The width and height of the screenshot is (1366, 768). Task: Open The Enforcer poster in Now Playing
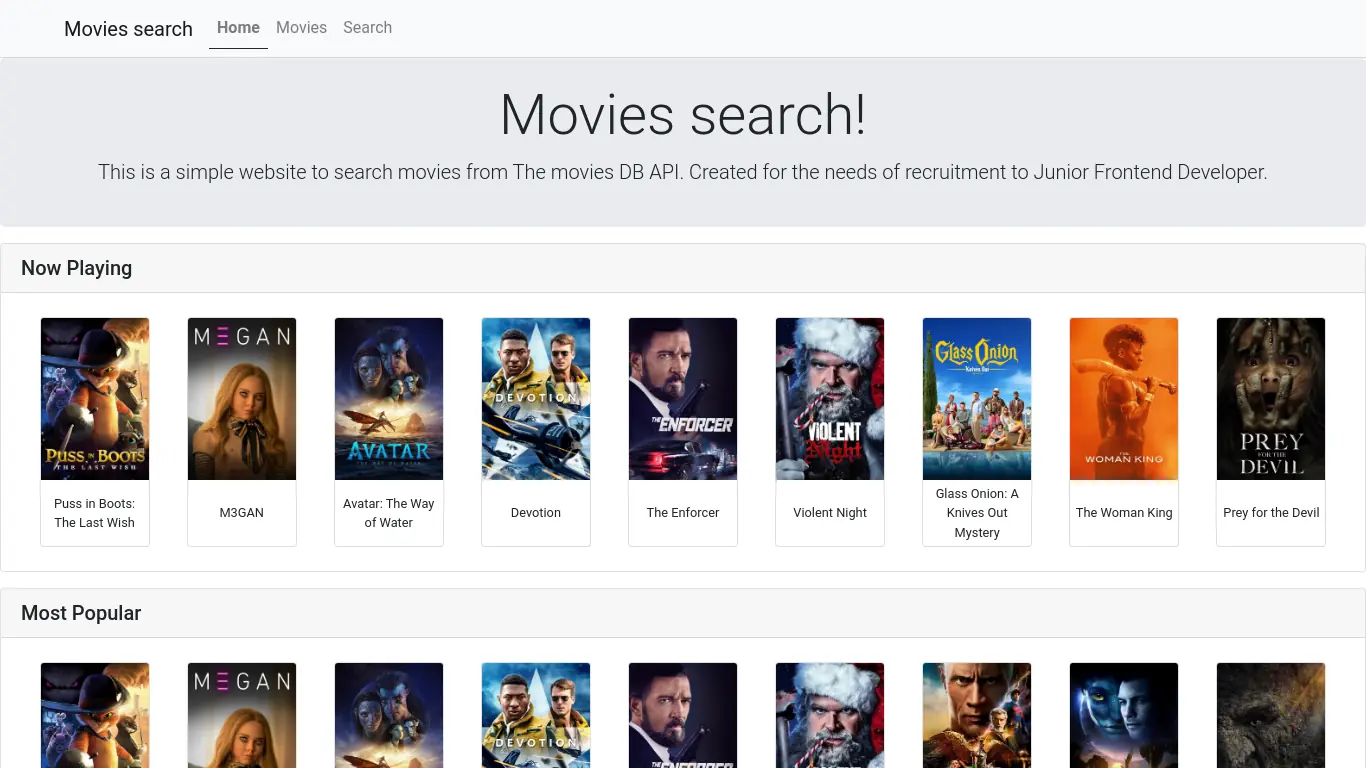click(683, 399)
